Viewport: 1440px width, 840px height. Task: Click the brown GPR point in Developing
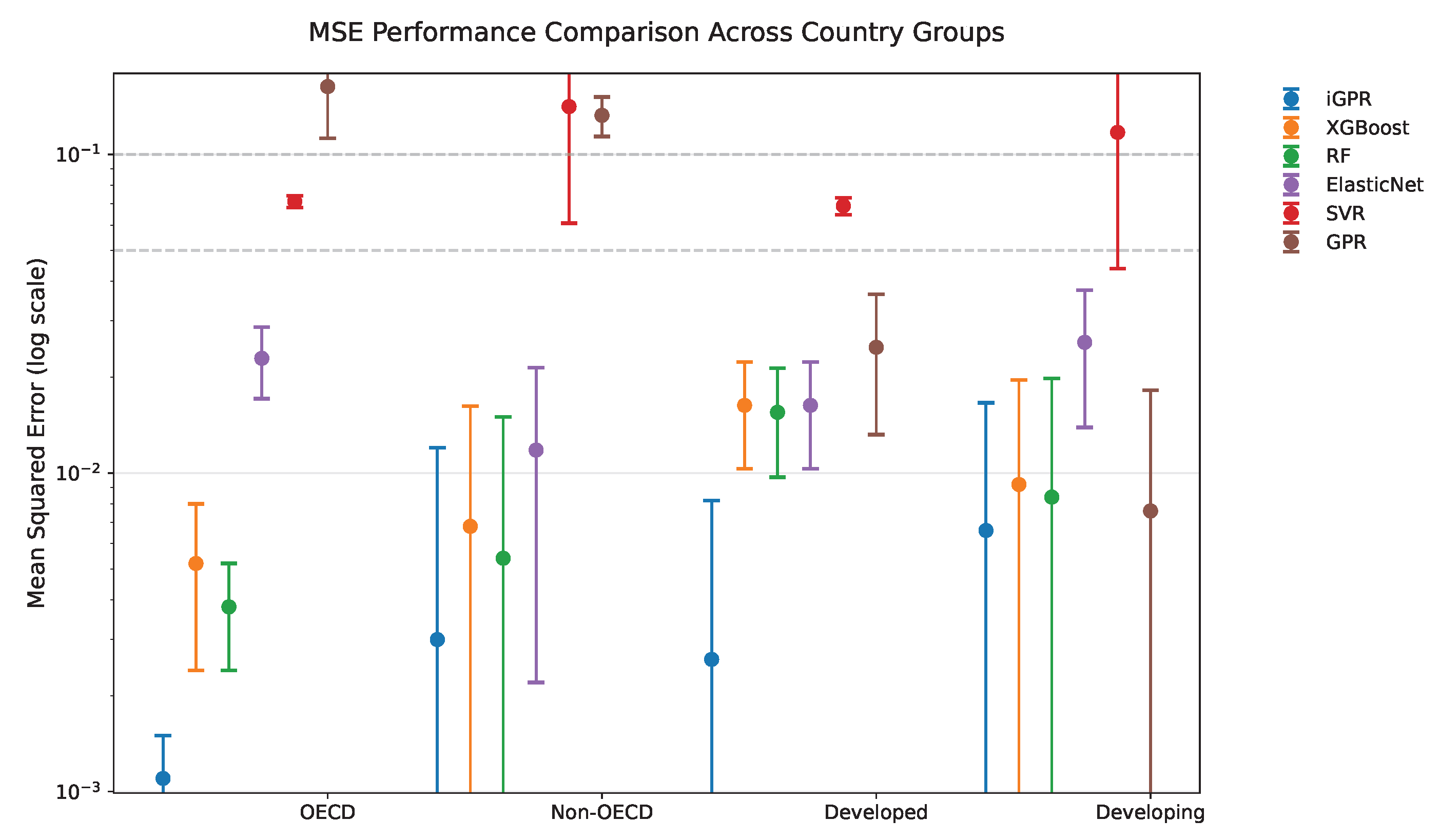click(1150, 511)
